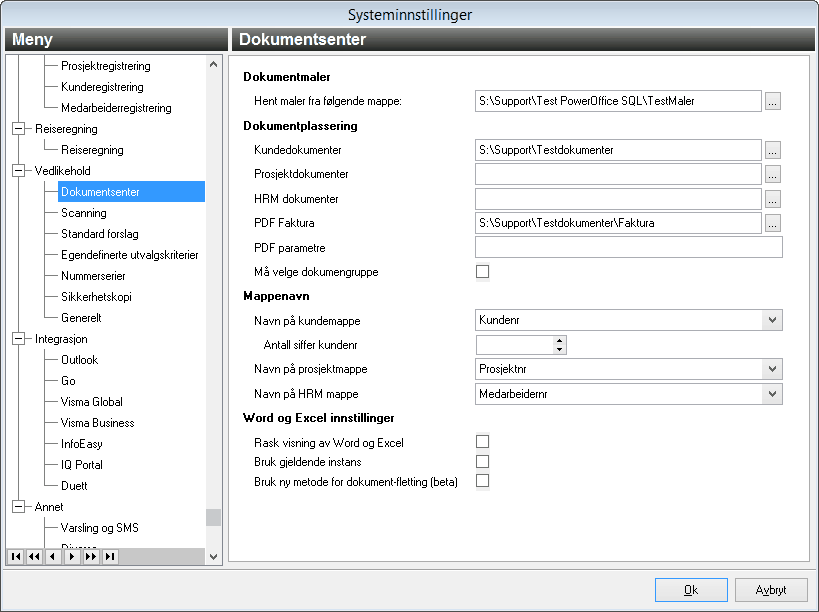Collapse the Reiseregning tree group
The image size is (819, 612).
[18, 128]
